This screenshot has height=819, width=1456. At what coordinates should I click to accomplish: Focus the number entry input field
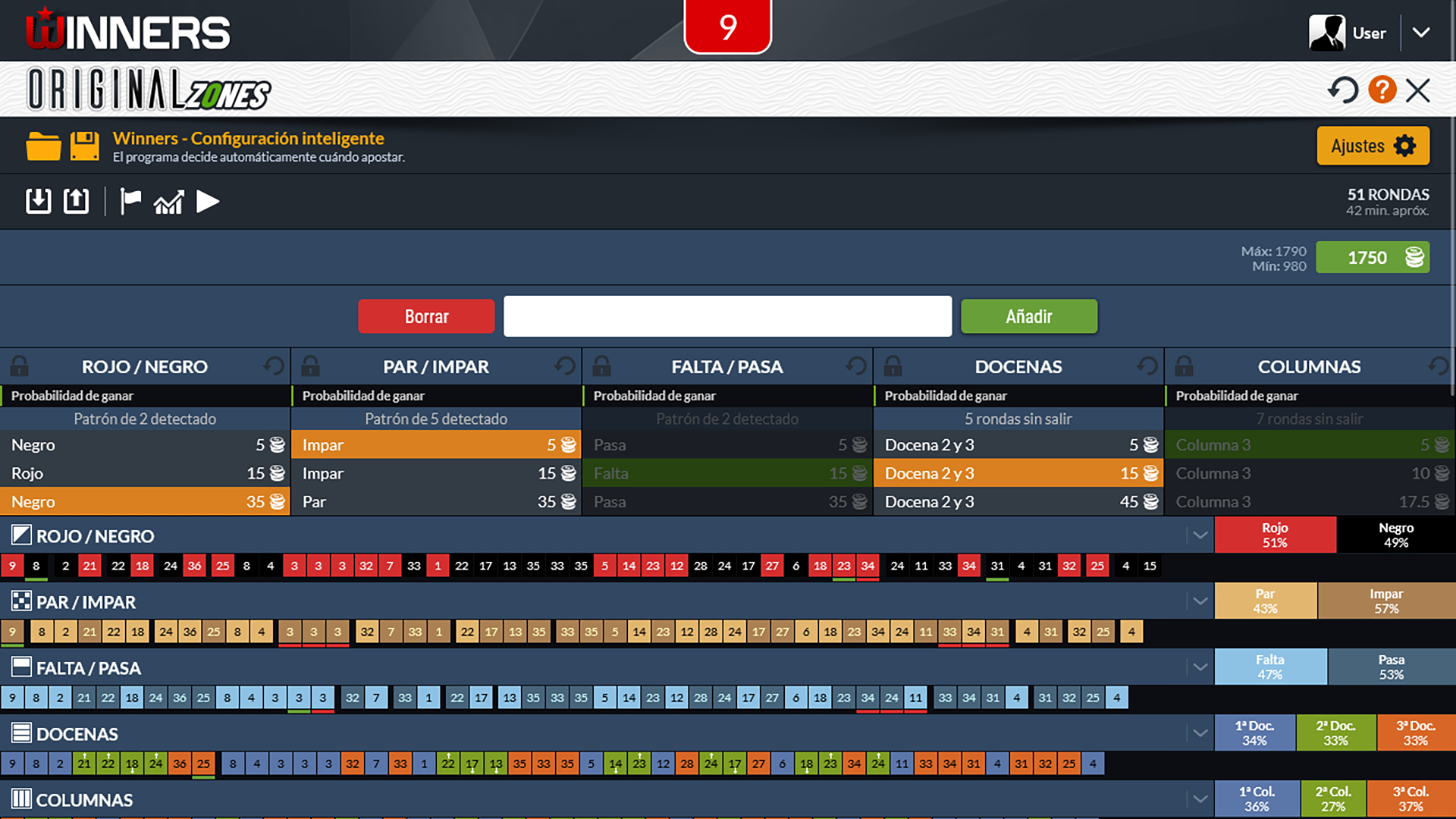pyautogui.click(x=727, y=316)
